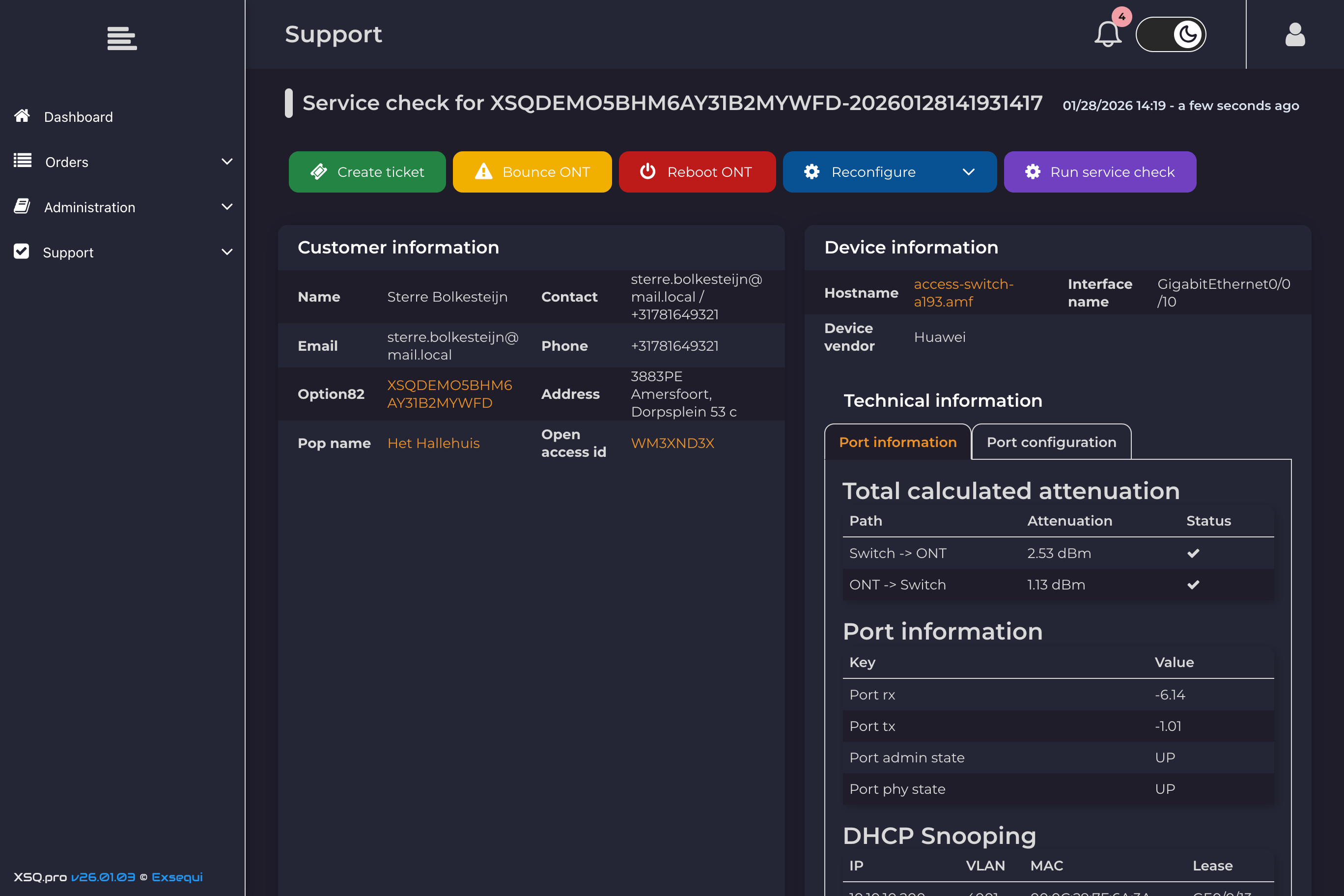Click the Reboot ONT power icon
Image resolution: width=1344 pixels, height=896 pixels.
(x=647, y=171)
